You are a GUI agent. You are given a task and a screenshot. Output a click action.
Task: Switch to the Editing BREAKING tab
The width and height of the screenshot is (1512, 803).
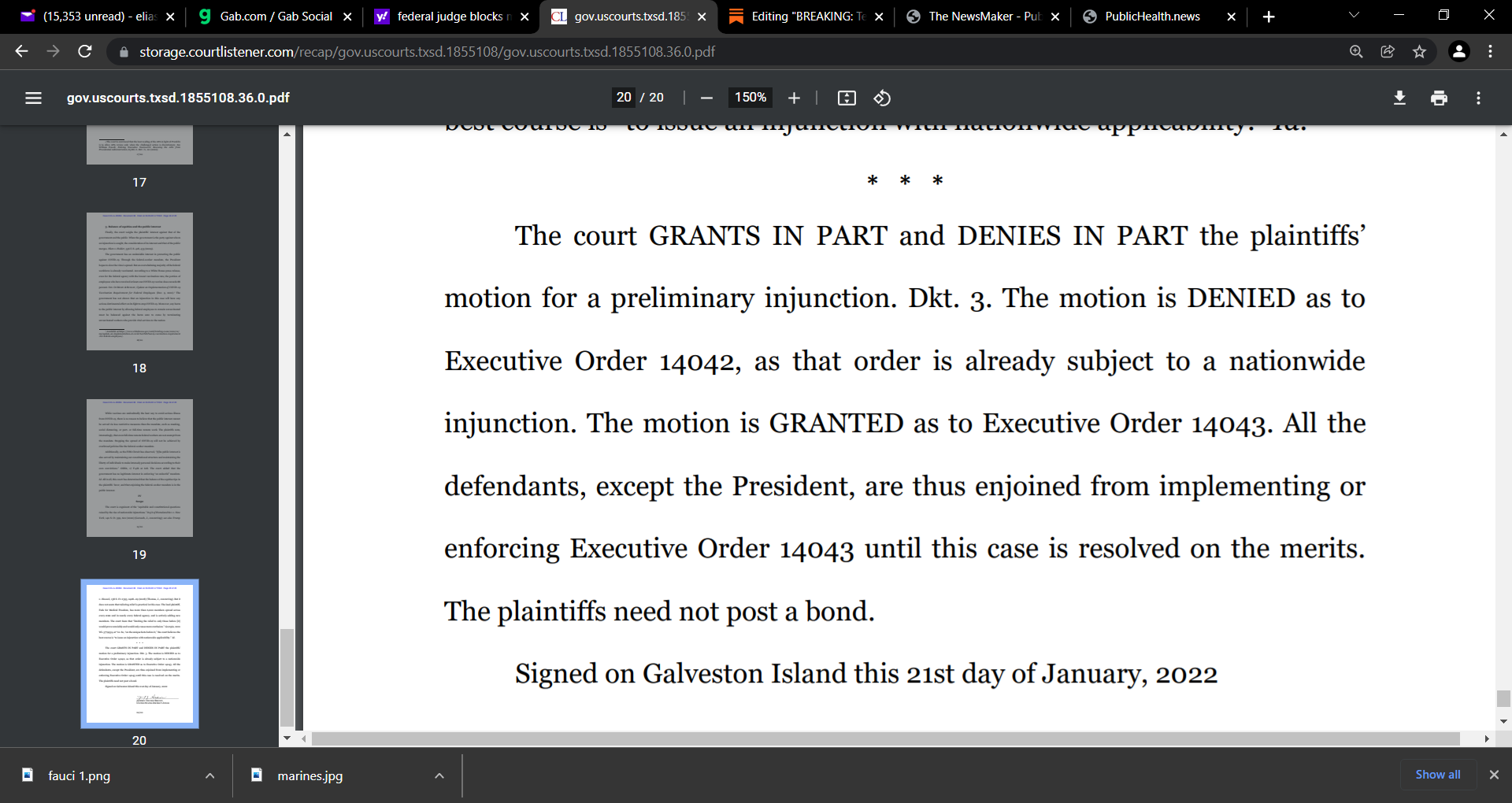805,17
